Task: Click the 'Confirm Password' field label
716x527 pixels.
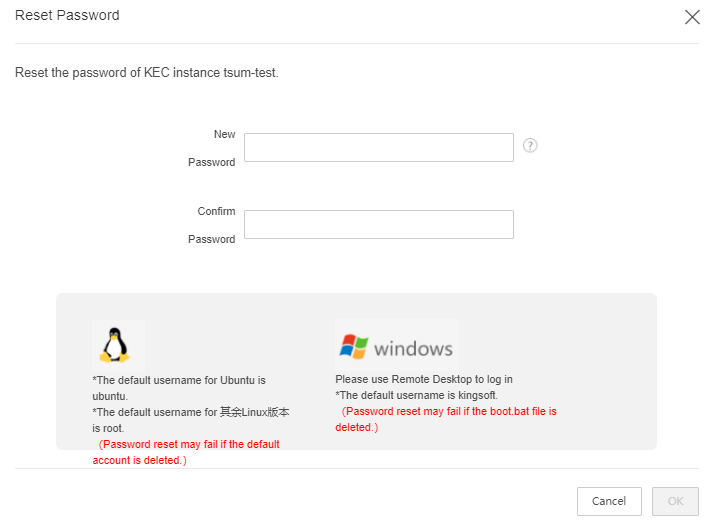Action: pyautogui.click(x=212, y=225)
